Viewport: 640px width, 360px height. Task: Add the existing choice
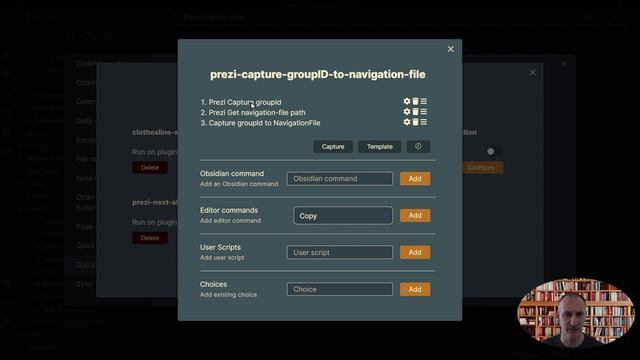415,289
